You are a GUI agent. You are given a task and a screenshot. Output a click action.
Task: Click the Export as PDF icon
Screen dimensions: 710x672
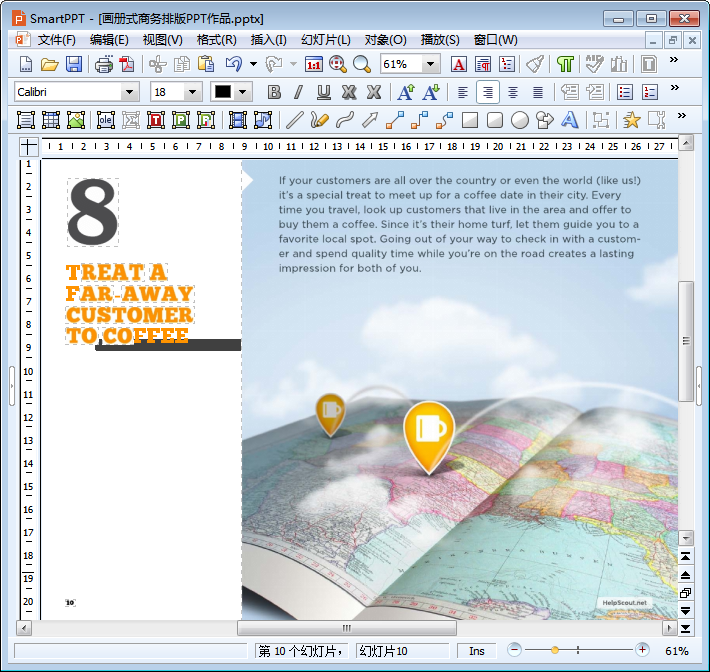click(x=127, y=64)
